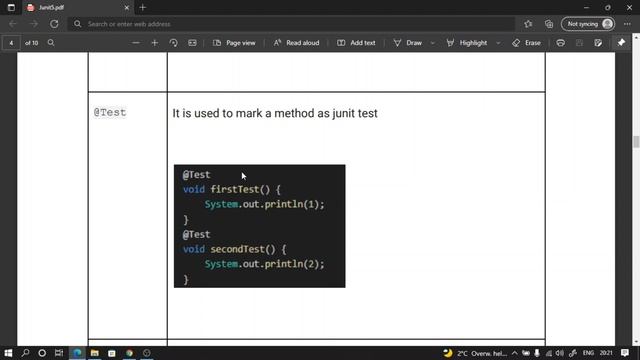Expand the Highlight color dropdown

(x=498, y=43)
